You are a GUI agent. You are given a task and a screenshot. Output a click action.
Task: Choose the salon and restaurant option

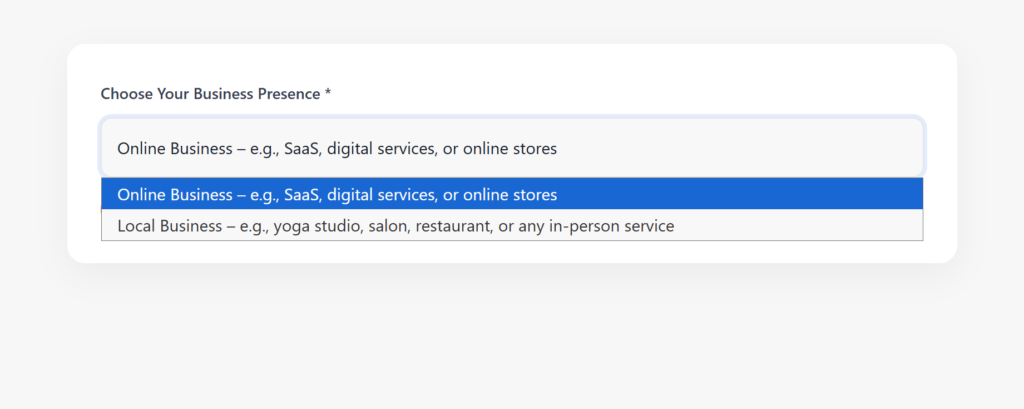(x=395, y=226)
